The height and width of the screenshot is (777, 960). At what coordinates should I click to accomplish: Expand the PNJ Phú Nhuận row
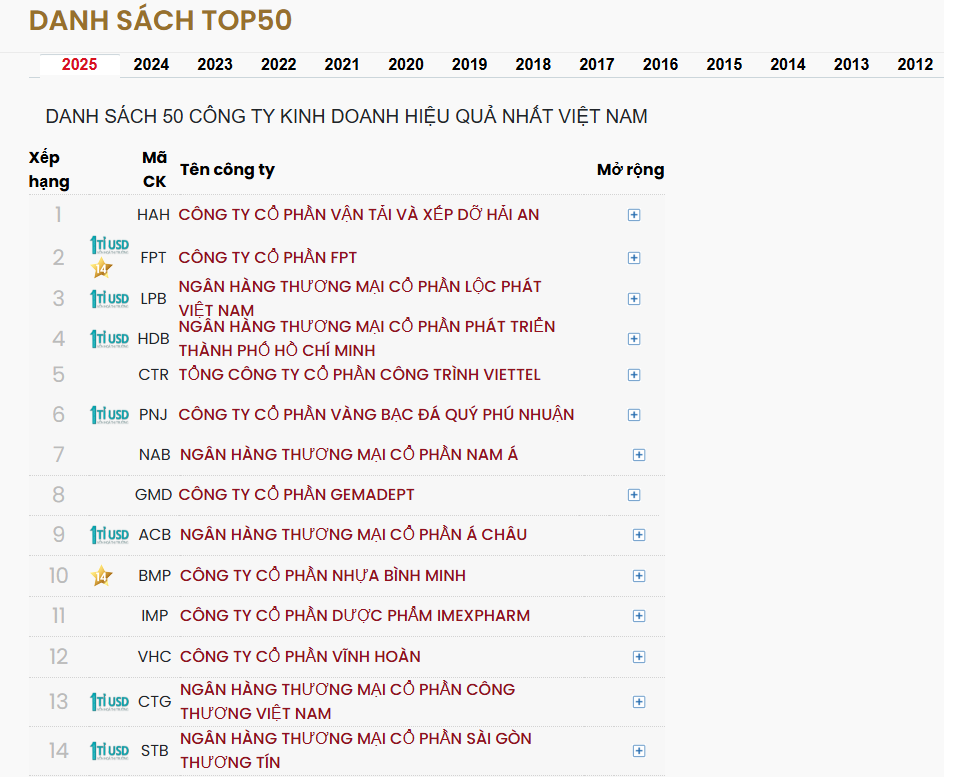click(x=634, y=415)
